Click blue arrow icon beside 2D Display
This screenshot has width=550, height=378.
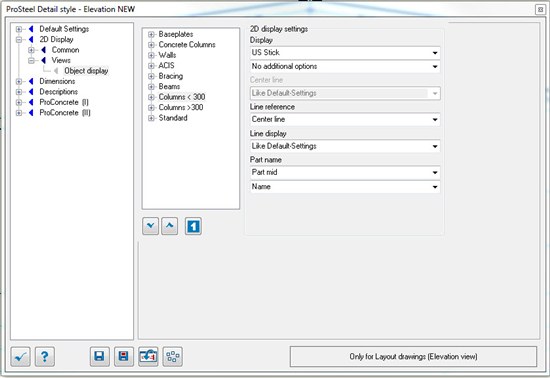coord(31,39)
